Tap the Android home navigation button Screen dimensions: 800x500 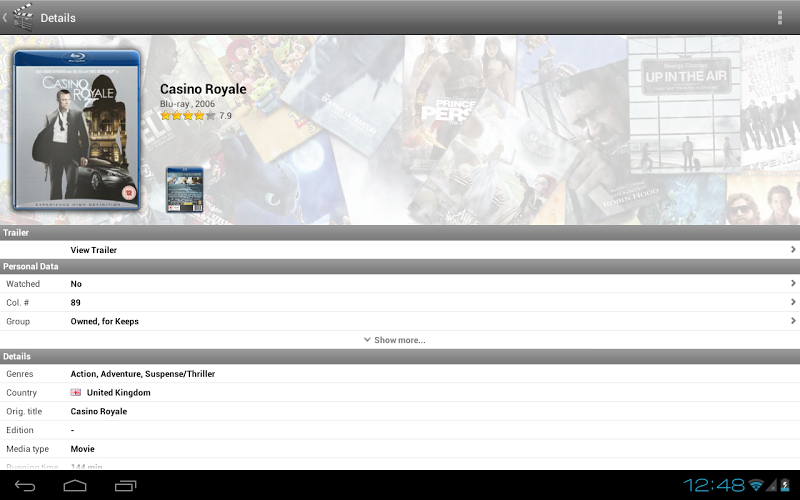[75, 486]
